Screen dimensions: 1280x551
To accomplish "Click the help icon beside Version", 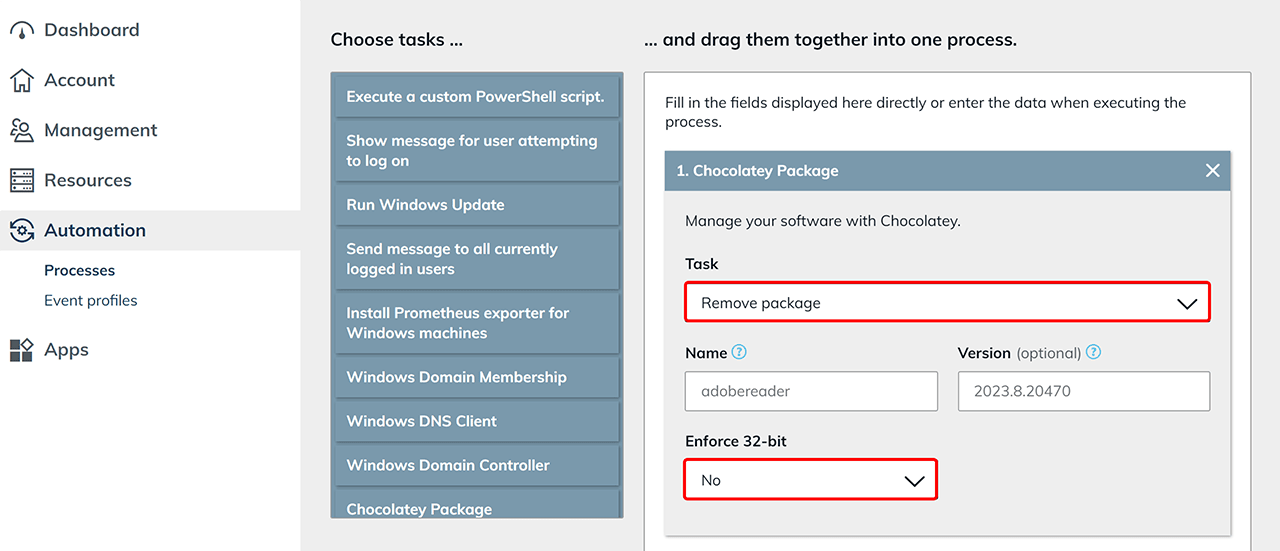I will pyautogui.click(x=1094, y=353).
